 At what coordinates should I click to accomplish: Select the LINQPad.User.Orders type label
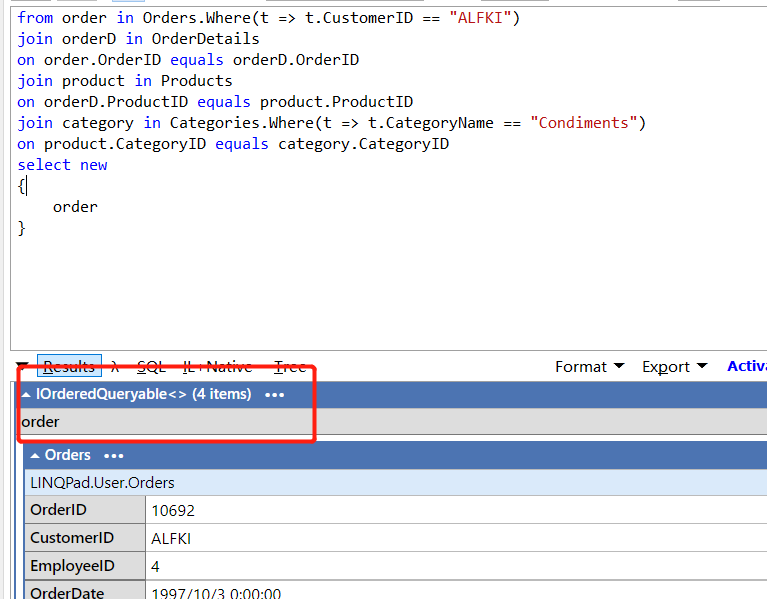(102, 483)
